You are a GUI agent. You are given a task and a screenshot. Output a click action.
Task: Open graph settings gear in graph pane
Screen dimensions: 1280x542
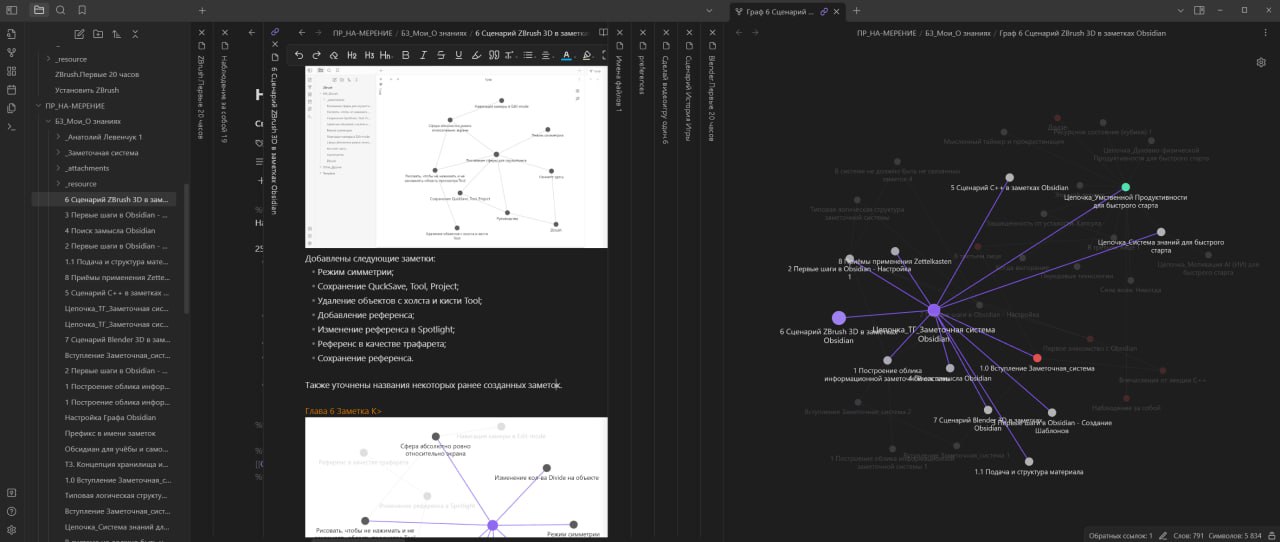[1261, 62]
